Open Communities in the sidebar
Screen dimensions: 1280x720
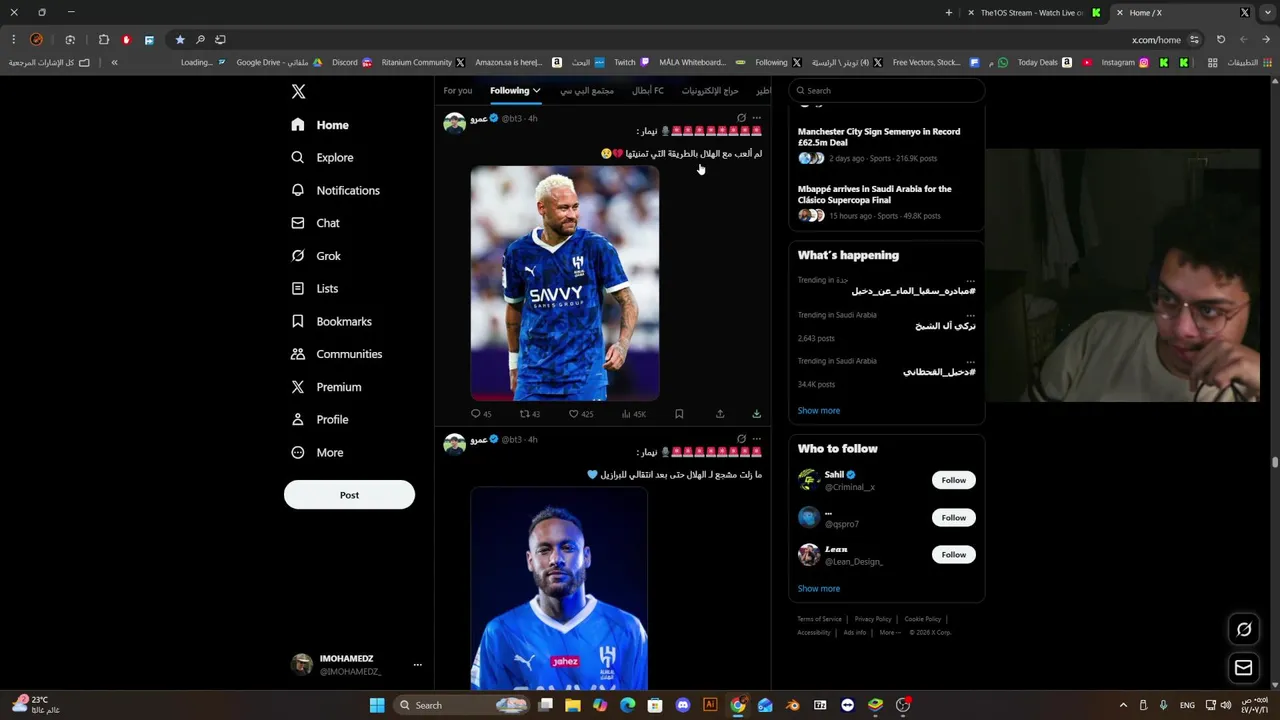pos(336,354)
